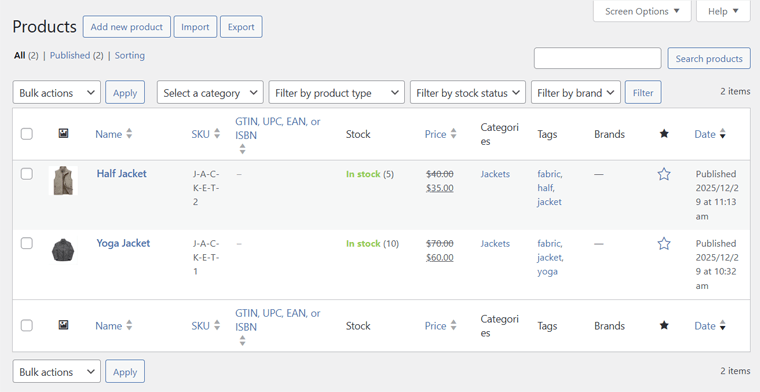Sort by Name in the bottom header
The width and height of the screenshot is (760, 392).
click(x=113, y=326)
